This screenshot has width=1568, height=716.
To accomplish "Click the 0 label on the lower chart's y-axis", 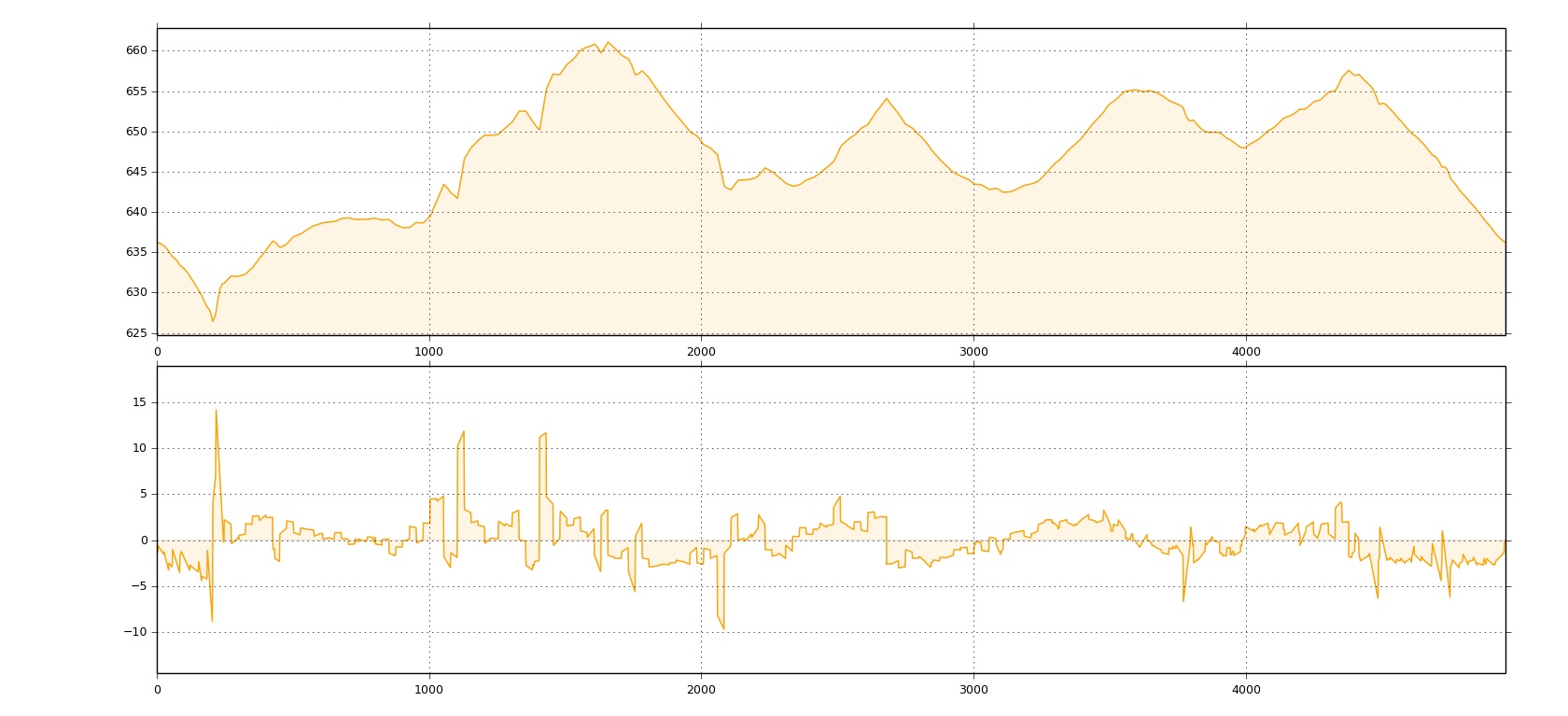I will (x=144, y=541).
